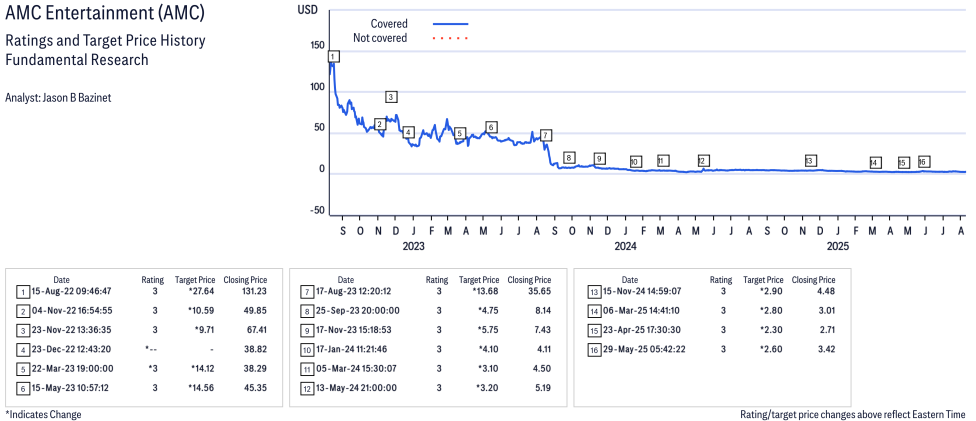
Task: Click the Ratings and Target Price History heading
Action: click(x=105, y=41)
